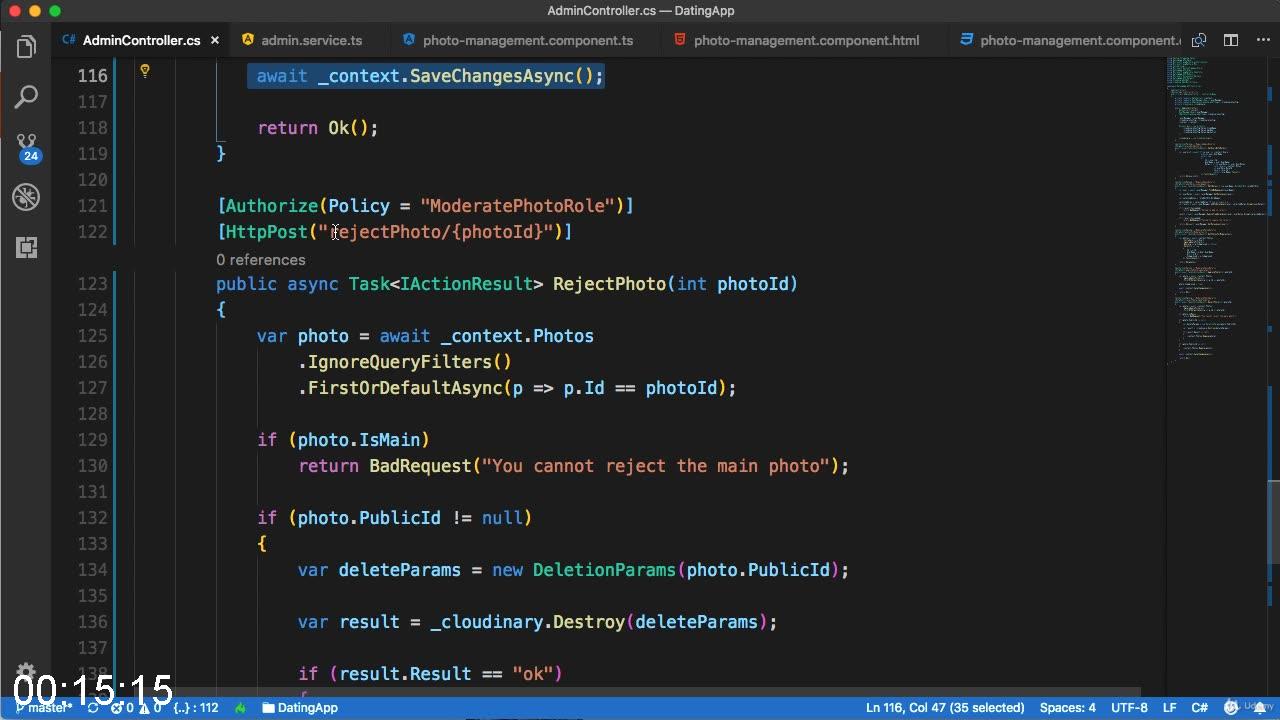The height and width of the screenshot is (720, 1280).
Task: Open notifications with the bell icon
Action: pos(1258,707)
